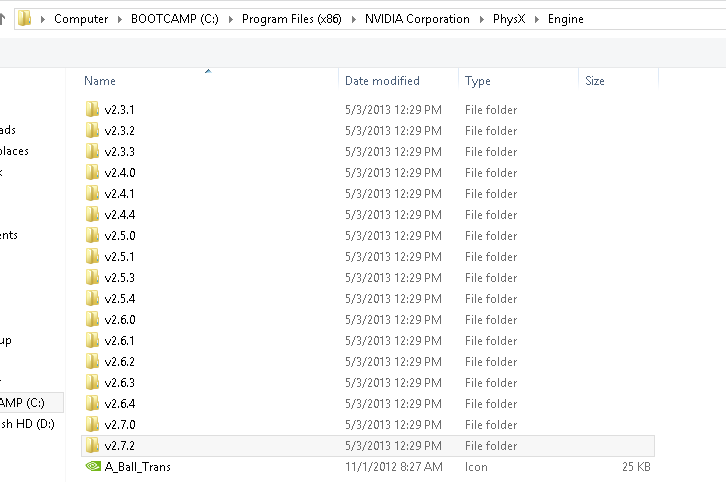
Task: Sort by the Date modified column
Action: pyautogui.click(x=382, y=81)
